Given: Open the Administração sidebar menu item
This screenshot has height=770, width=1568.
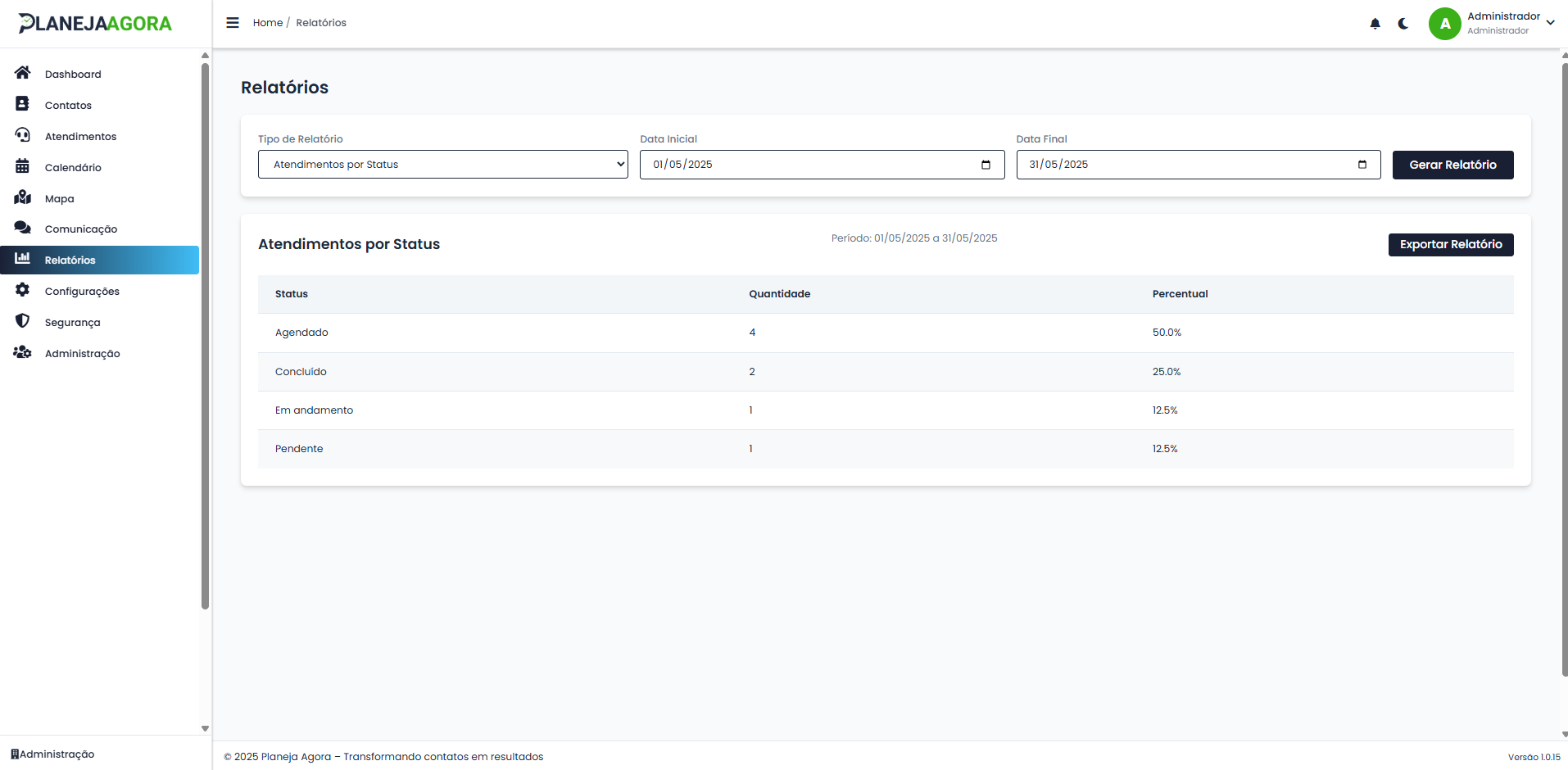Looking at the screenshot, I should (x=82, y=353).
